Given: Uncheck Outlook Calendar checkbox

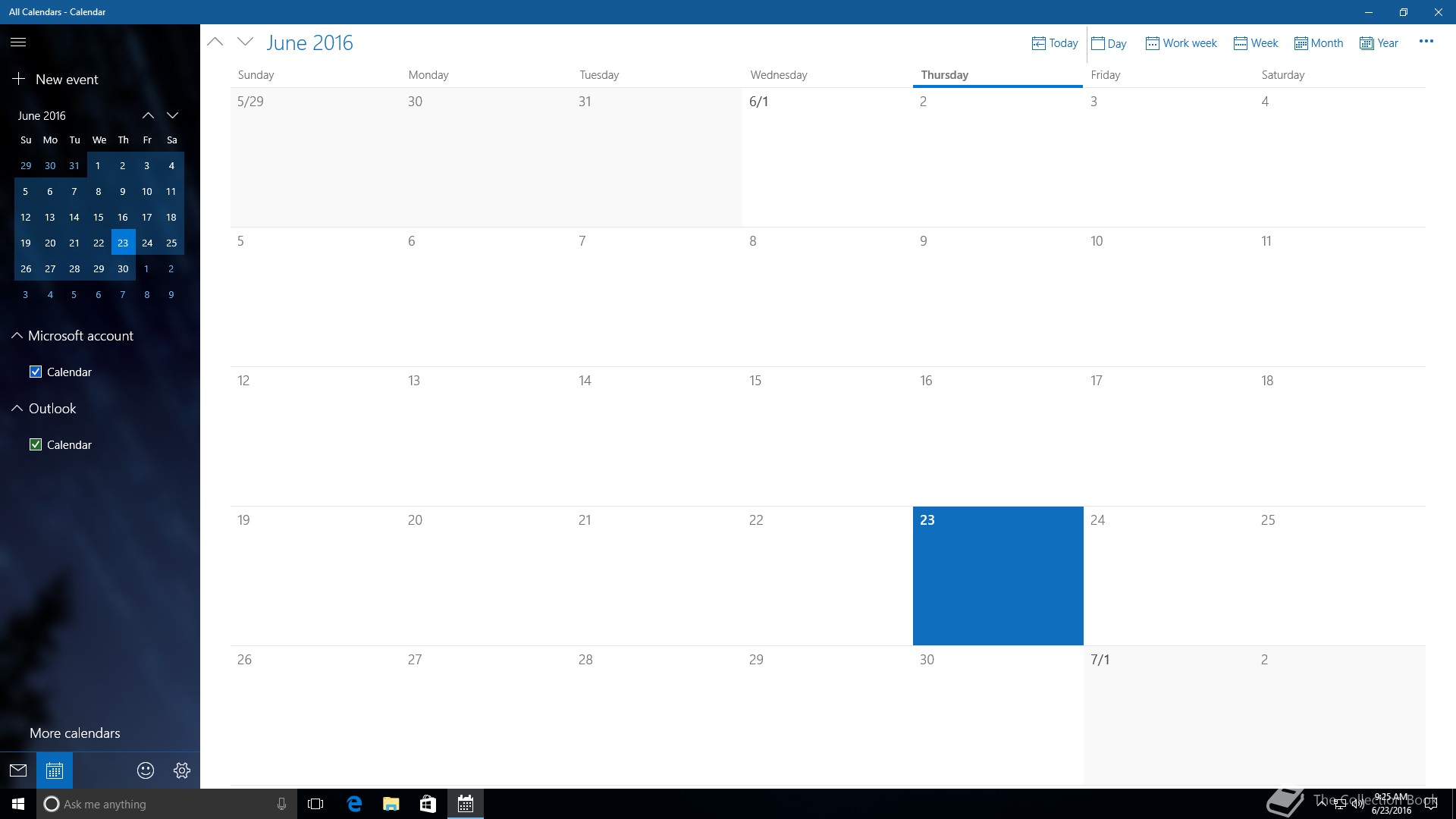Looking at the screenshot, I should (36, 444).
